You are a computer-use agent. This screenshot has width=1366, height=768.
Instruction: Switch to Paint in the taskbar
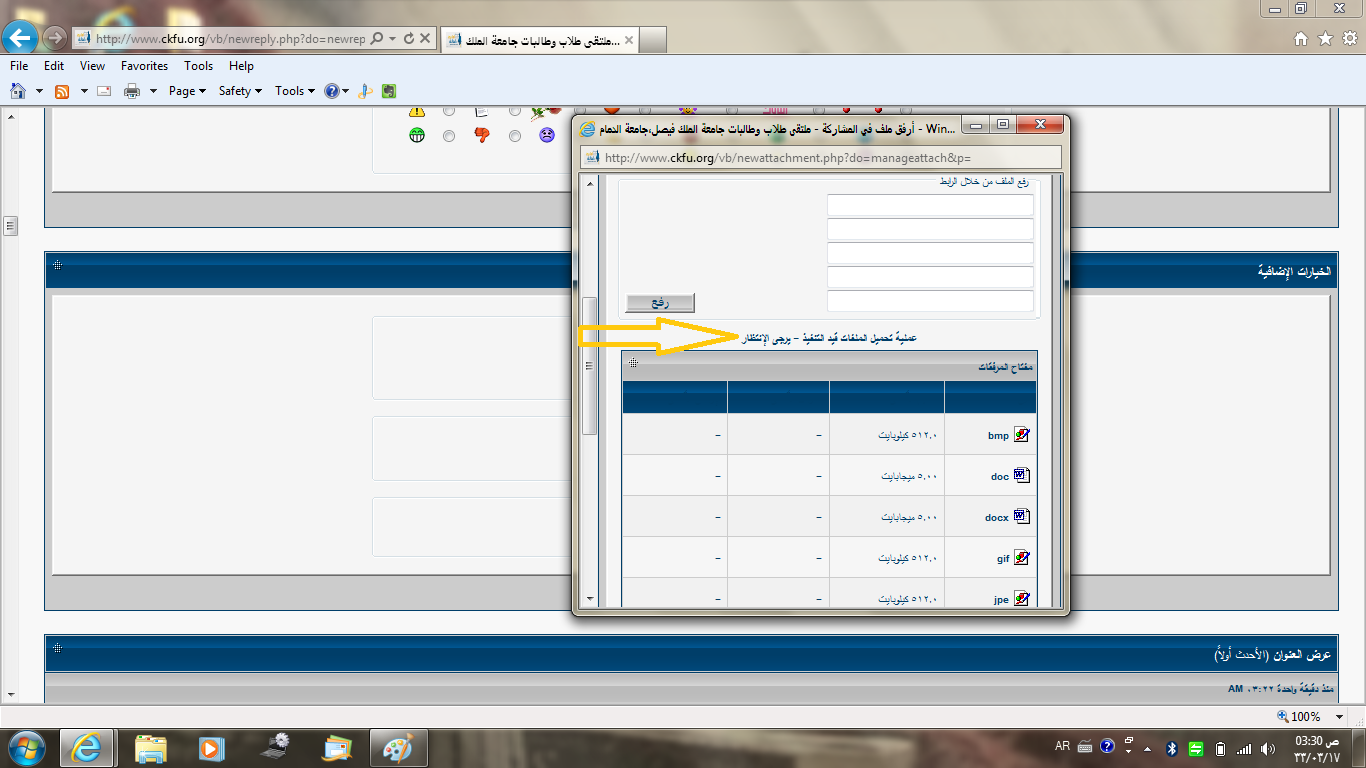tap(399, 748)
